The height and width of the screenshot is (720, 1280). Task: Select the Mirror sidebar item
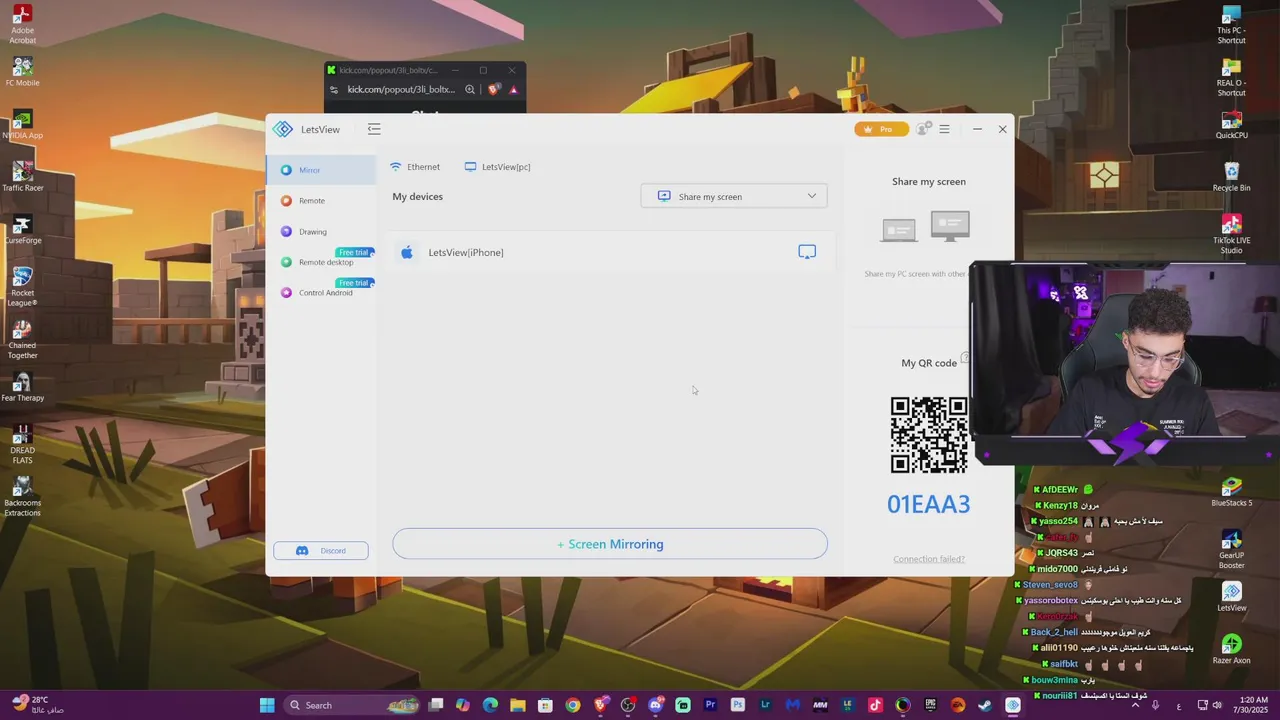pyautogui.click(x=321, y=170)
